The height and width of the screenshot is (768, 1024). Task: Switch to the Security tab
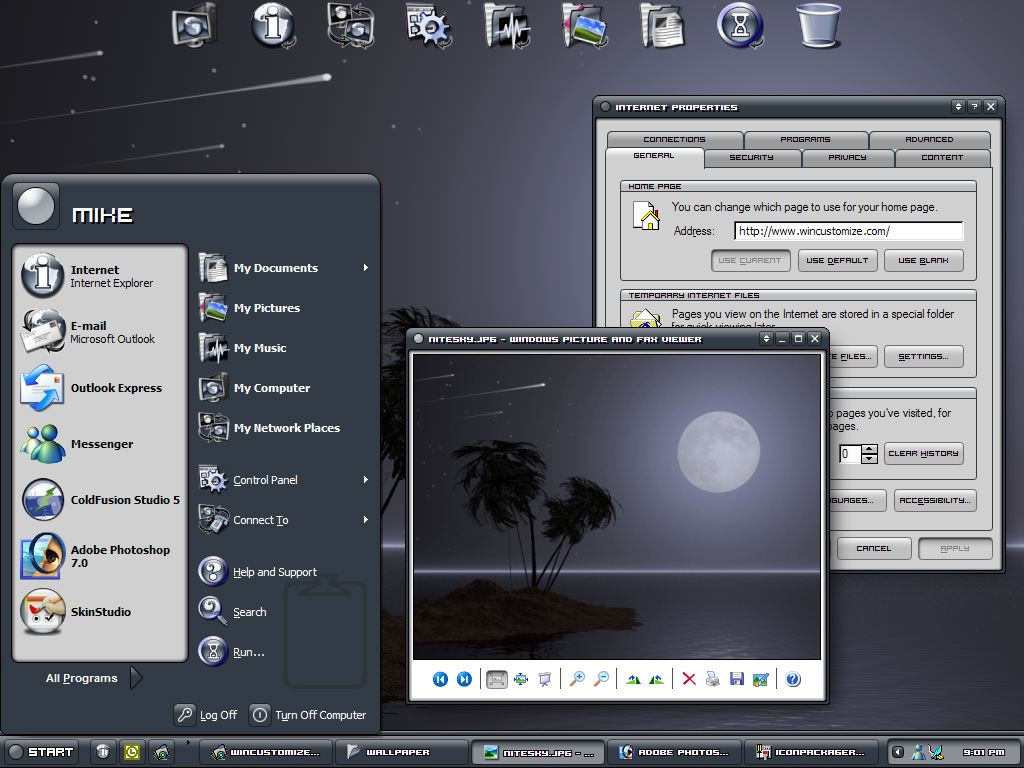(x=751, y=158)
